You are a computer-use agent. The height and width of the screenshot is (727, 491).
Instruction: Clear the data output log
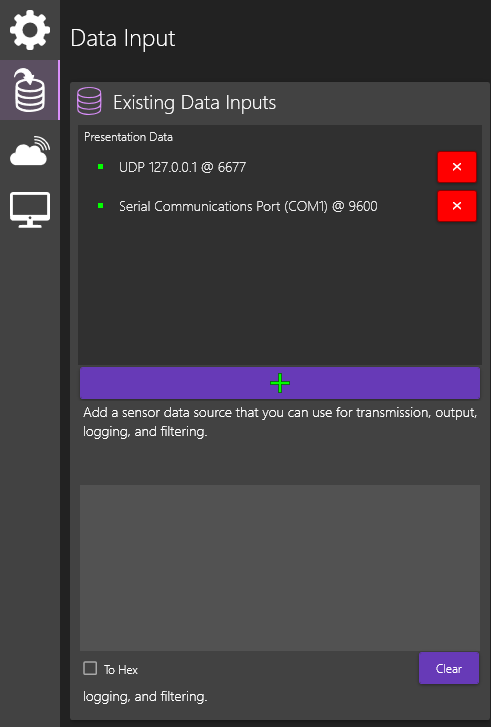pos(449,668)
